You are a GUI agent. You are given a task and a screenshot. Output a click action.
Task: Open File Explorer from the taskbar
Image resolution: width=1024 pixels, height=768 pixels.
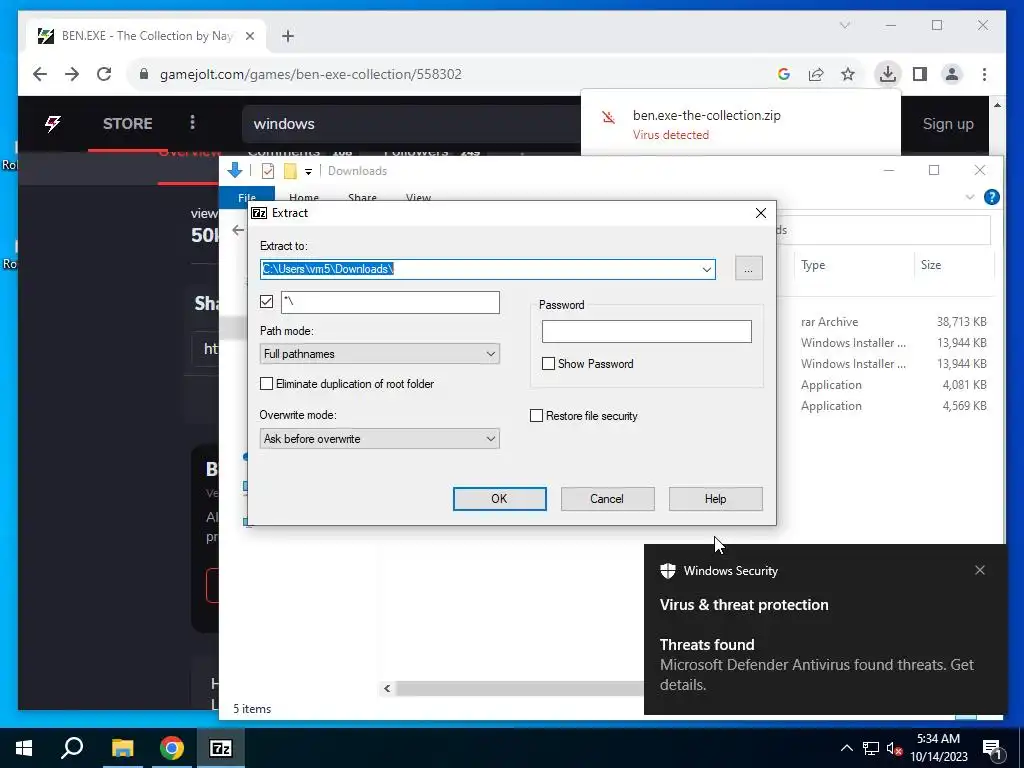(122, 748)
